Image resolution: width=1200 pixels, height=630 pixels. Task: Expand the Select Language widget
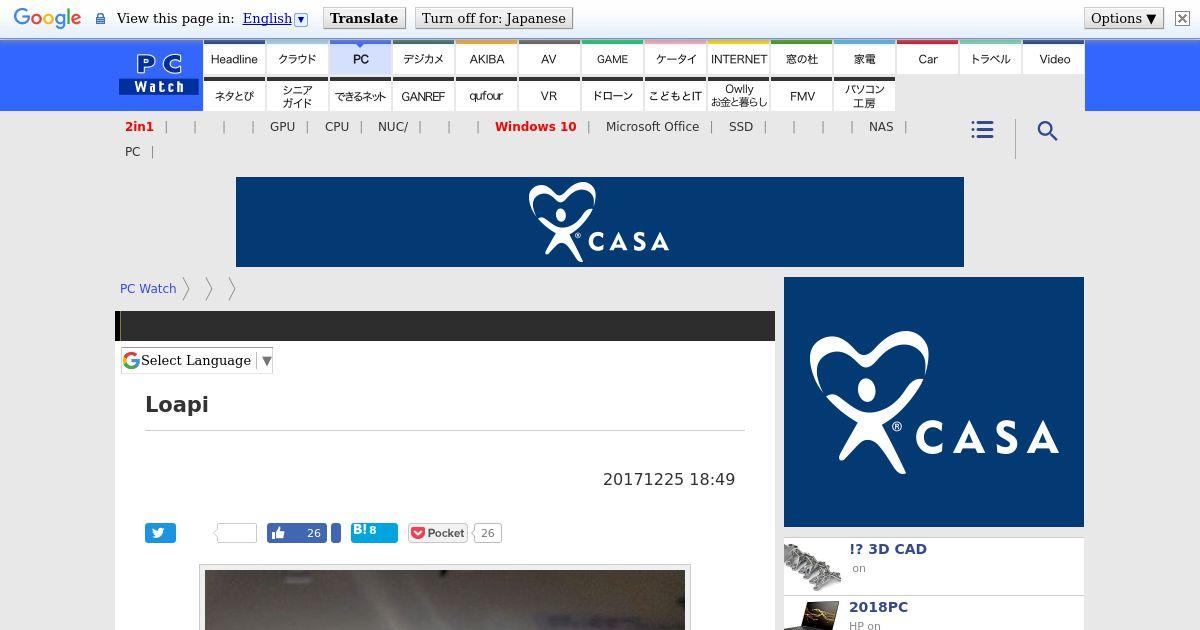pos(197,360)
